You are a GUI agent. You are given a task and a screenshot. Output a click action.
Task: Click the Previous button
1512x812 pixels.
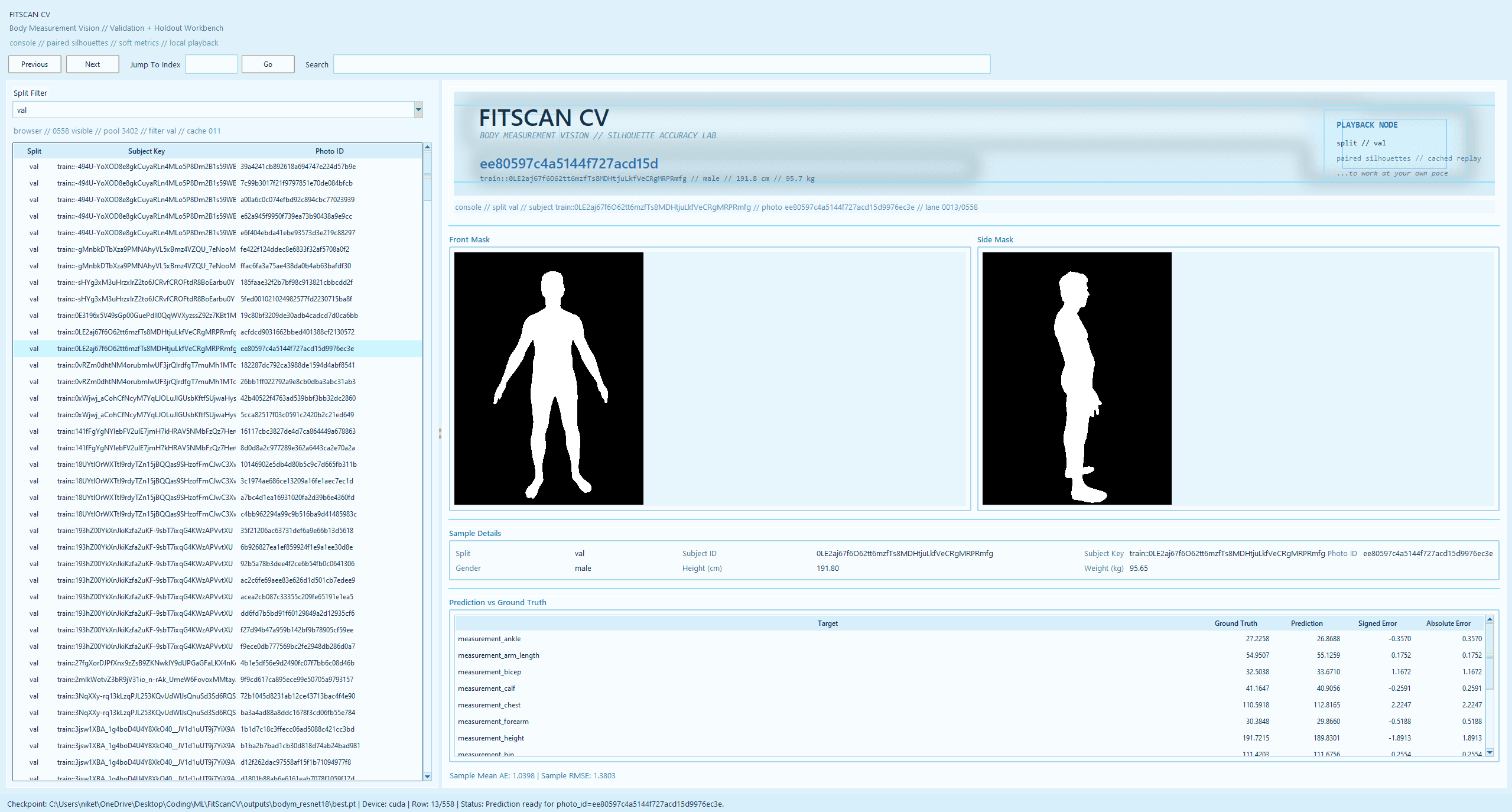click(34, 64)
